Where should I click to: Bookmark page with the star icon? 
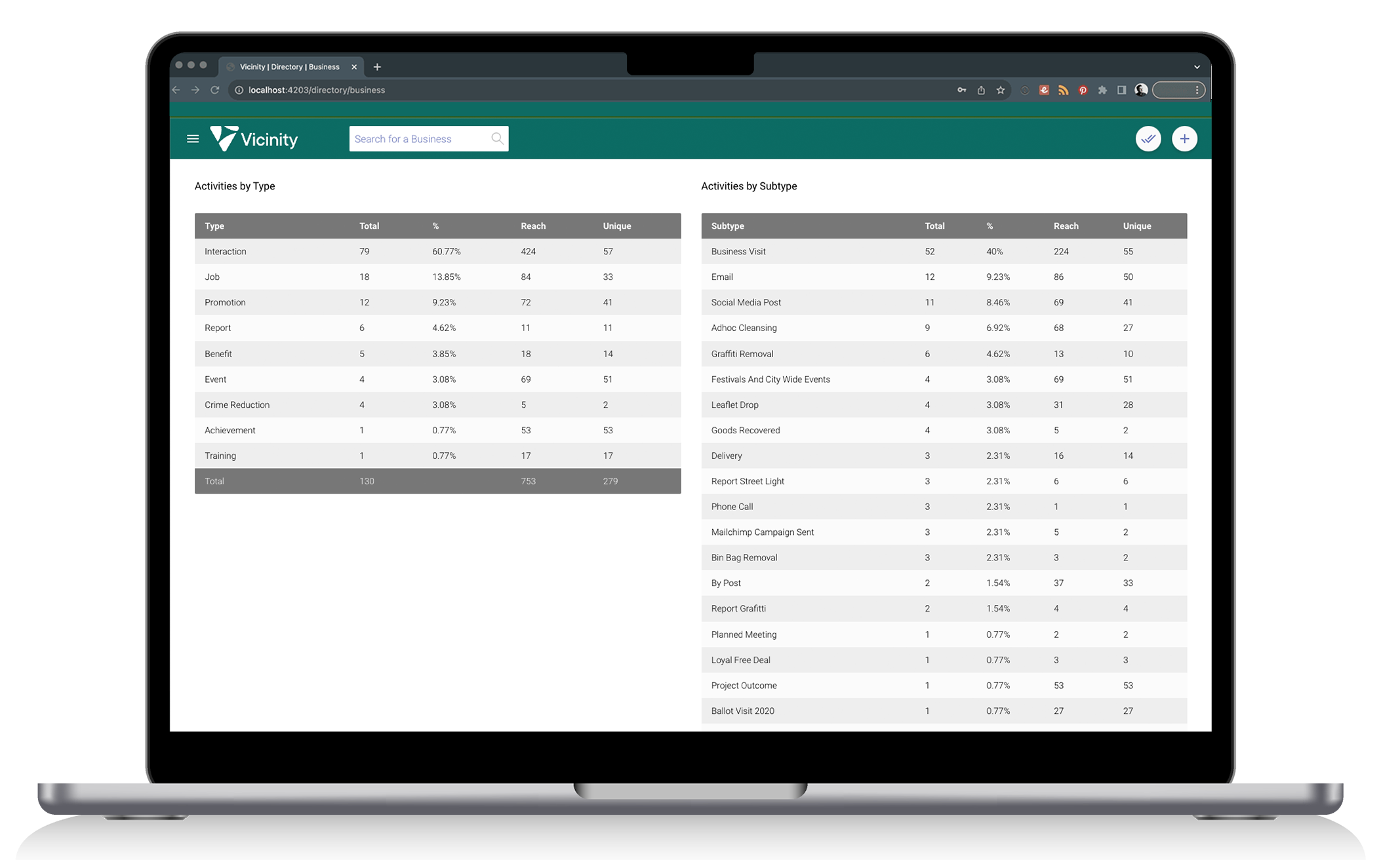click(1001, 90)
